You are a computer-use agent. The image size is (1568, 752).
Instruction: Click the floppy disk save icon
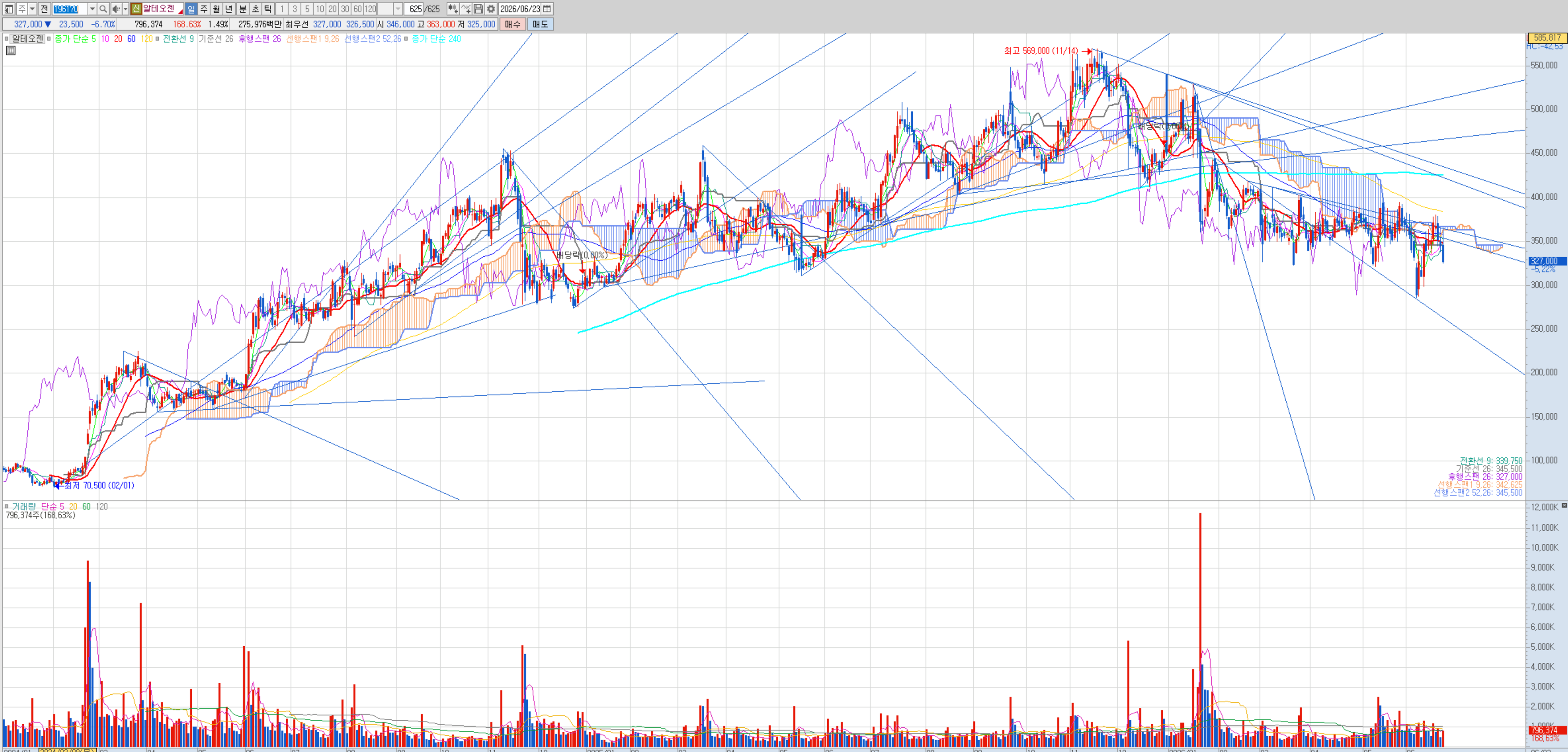pos(478,8)
